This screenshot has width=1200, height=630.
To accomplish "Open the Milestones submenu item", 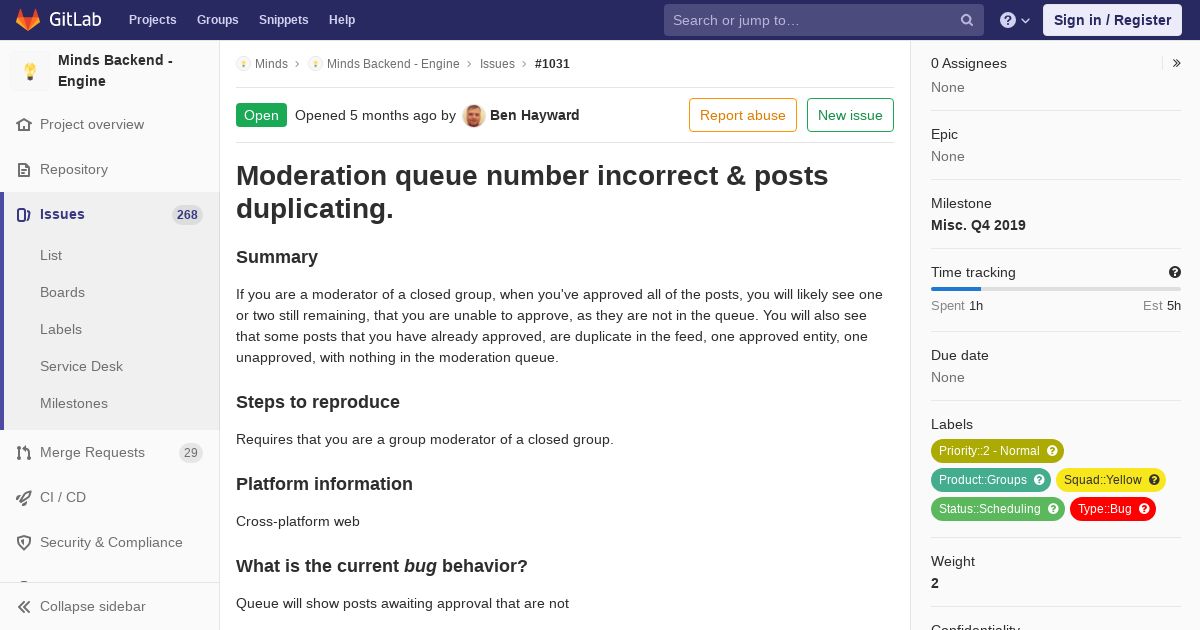I will [74, 403].
